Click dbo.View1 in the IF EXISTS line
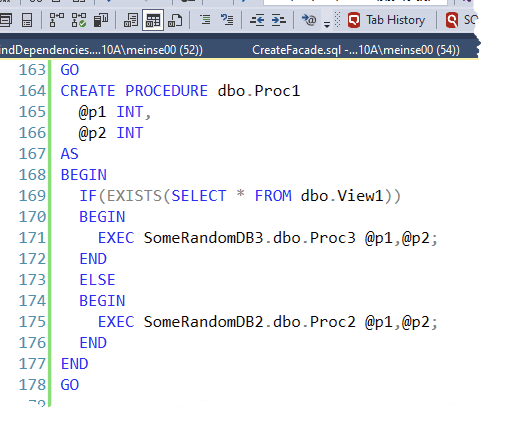Screen dimensions: 505x432 point(342,196)
